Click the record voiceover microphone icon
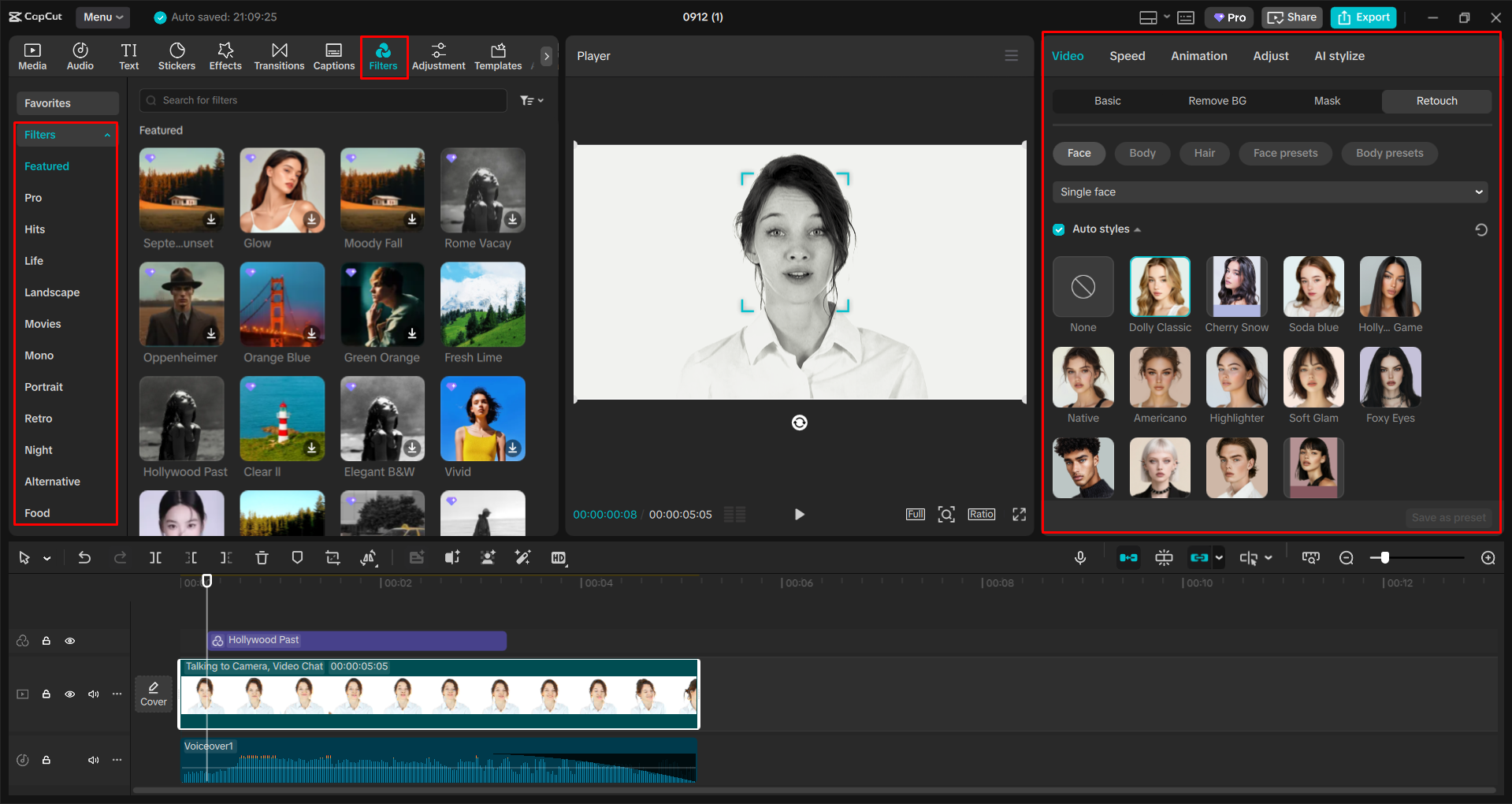1512x804 pixels. [1079, 557]
